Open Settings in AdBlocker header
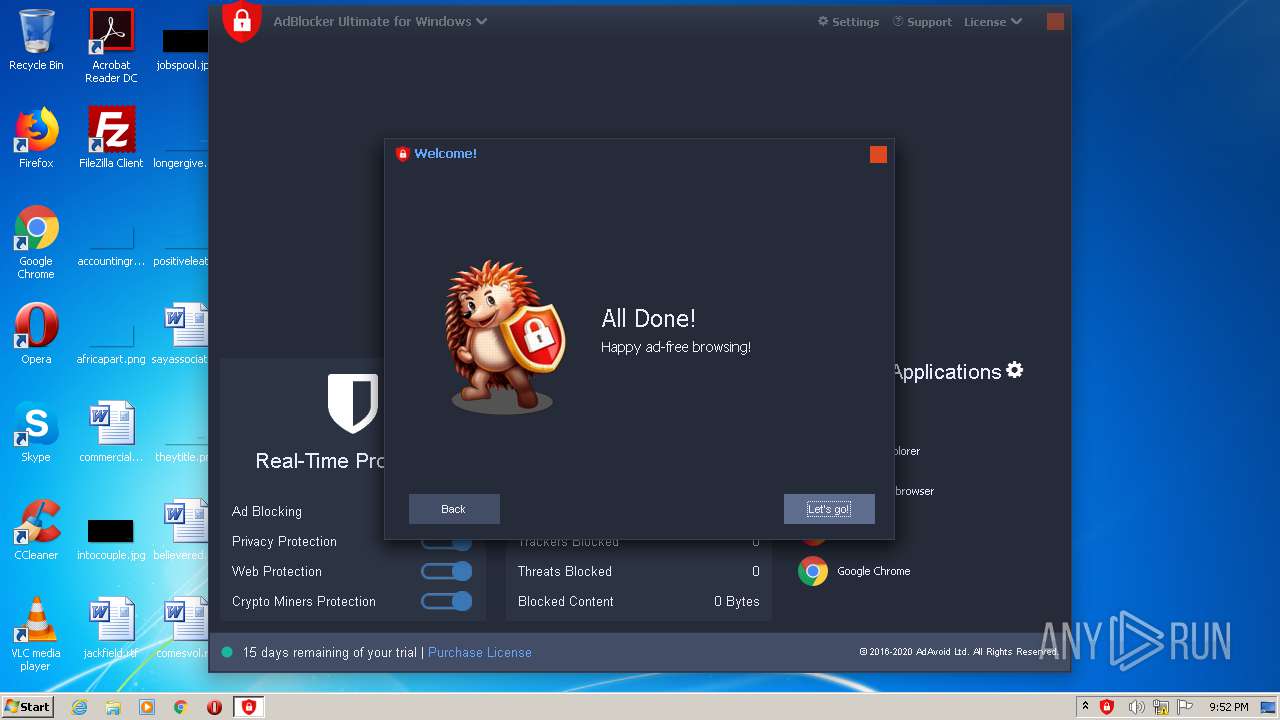The height and width of the screenshot is (720, 1280). click(848, 21)
